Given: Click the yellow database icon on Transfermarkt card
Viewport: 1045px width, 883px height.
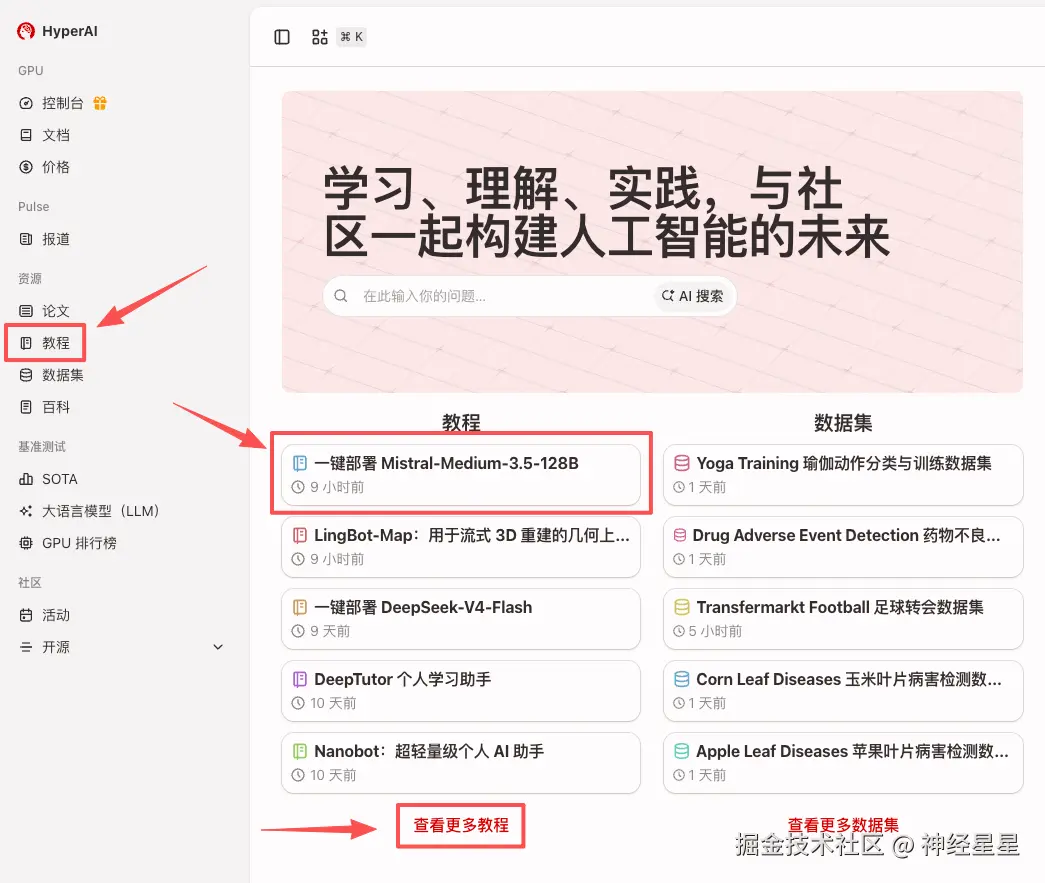Looking at the screenshot, I should coord(682,607).
